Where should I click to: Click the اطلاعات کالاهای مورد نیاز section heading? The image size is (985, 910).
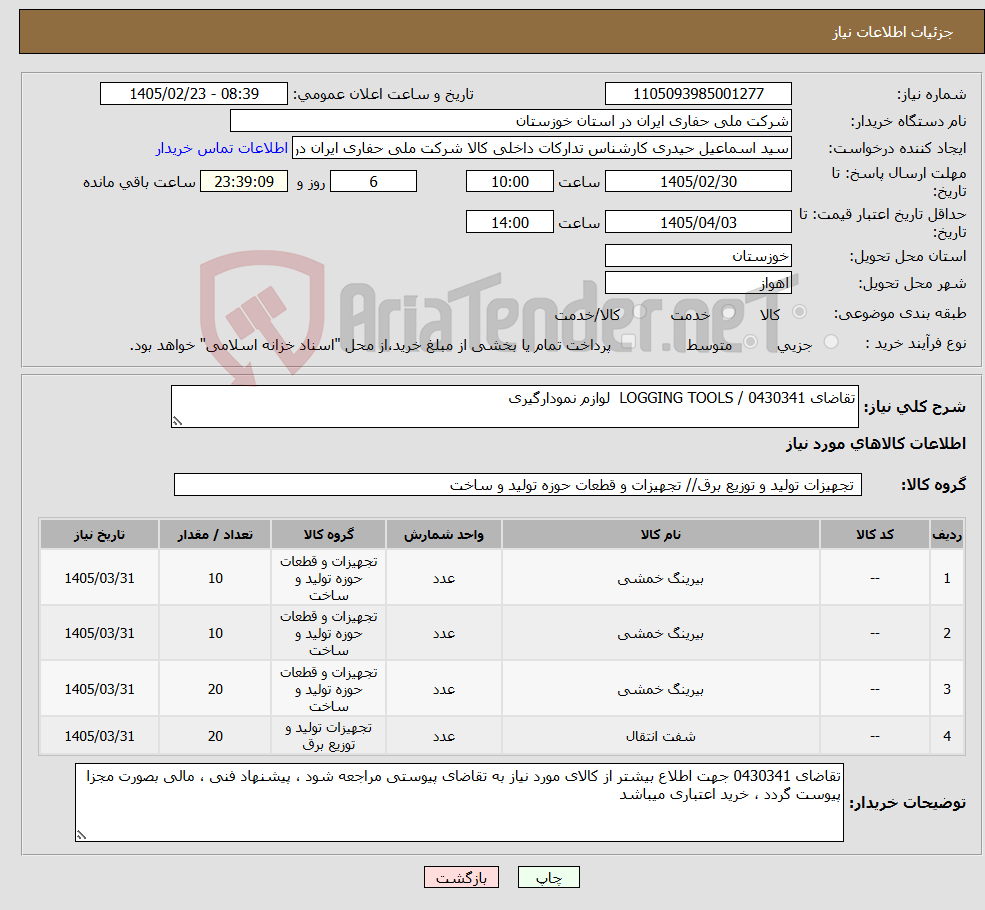(876, 444)
